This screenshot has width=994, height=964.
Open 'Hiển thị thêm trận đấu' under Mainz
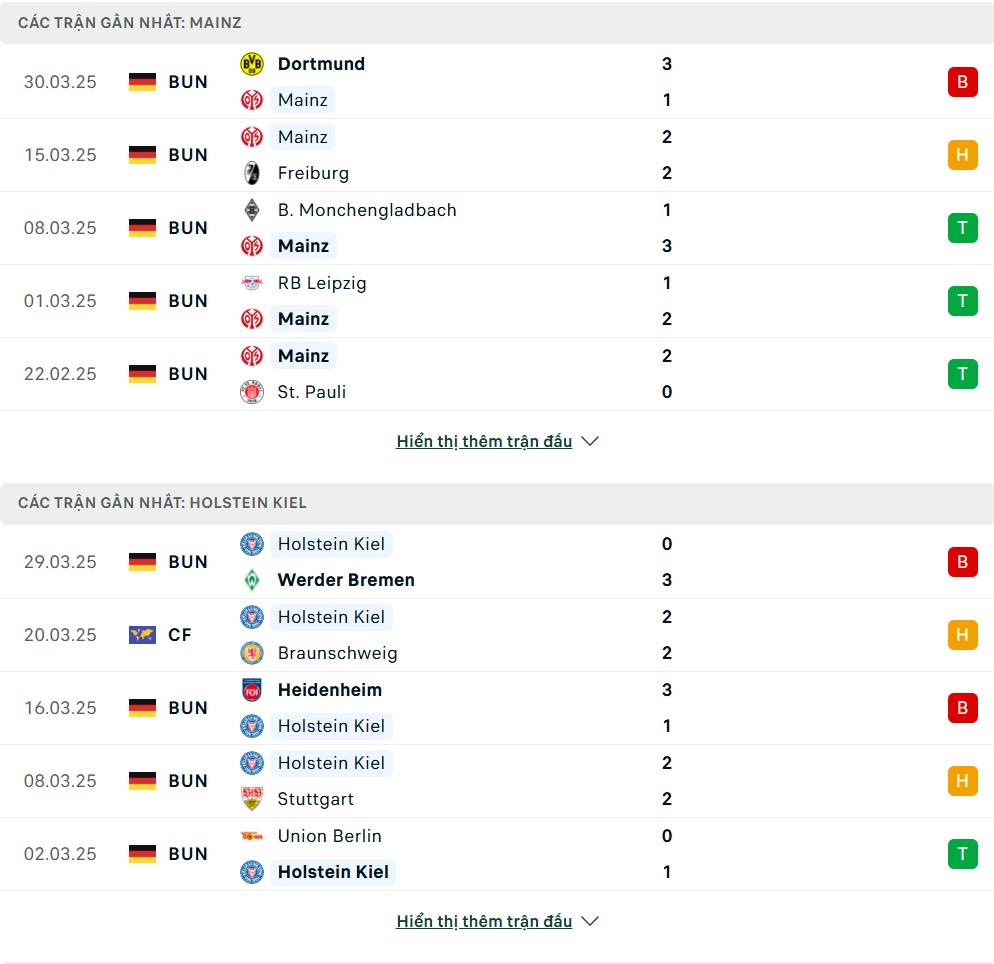484,441
